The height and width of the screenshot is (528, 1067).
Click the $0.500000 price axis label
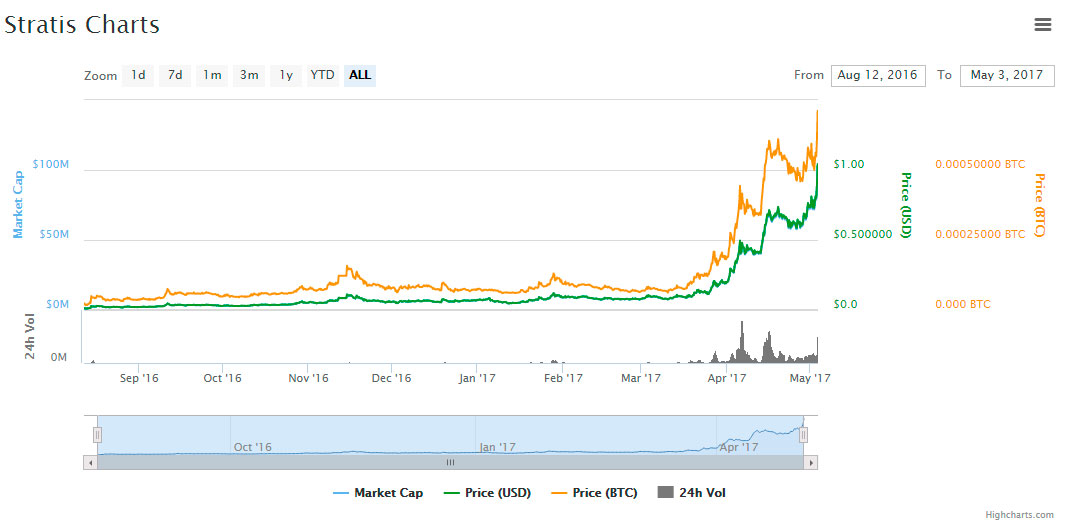click(x=862, y=234)
